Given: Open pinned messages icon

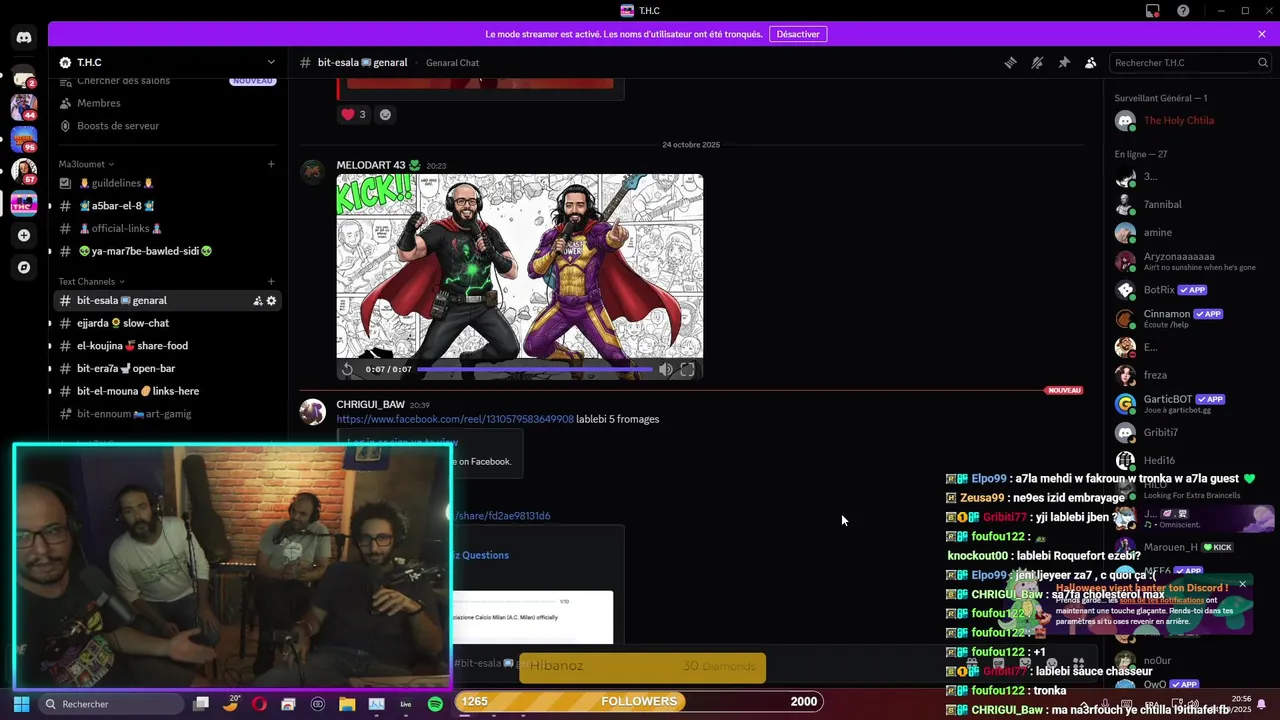Looking at the screenshot, I should pyautogui.click(x=1064, y=62).
